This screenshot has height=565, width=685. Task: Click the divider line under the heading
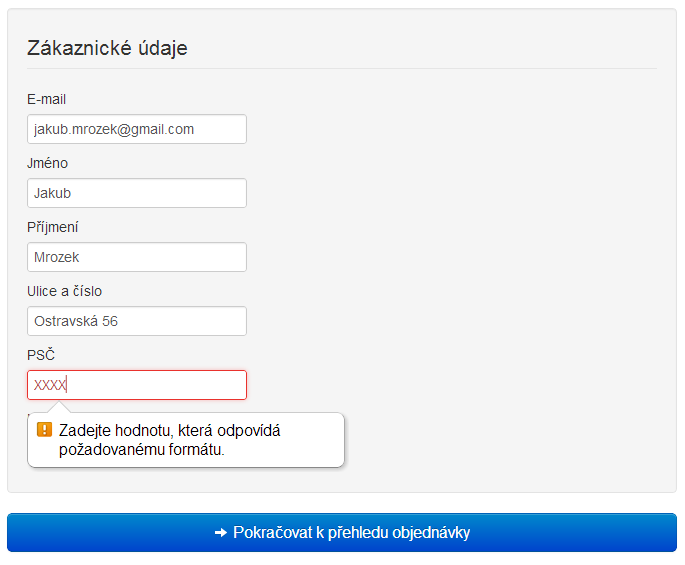point(342,69)
